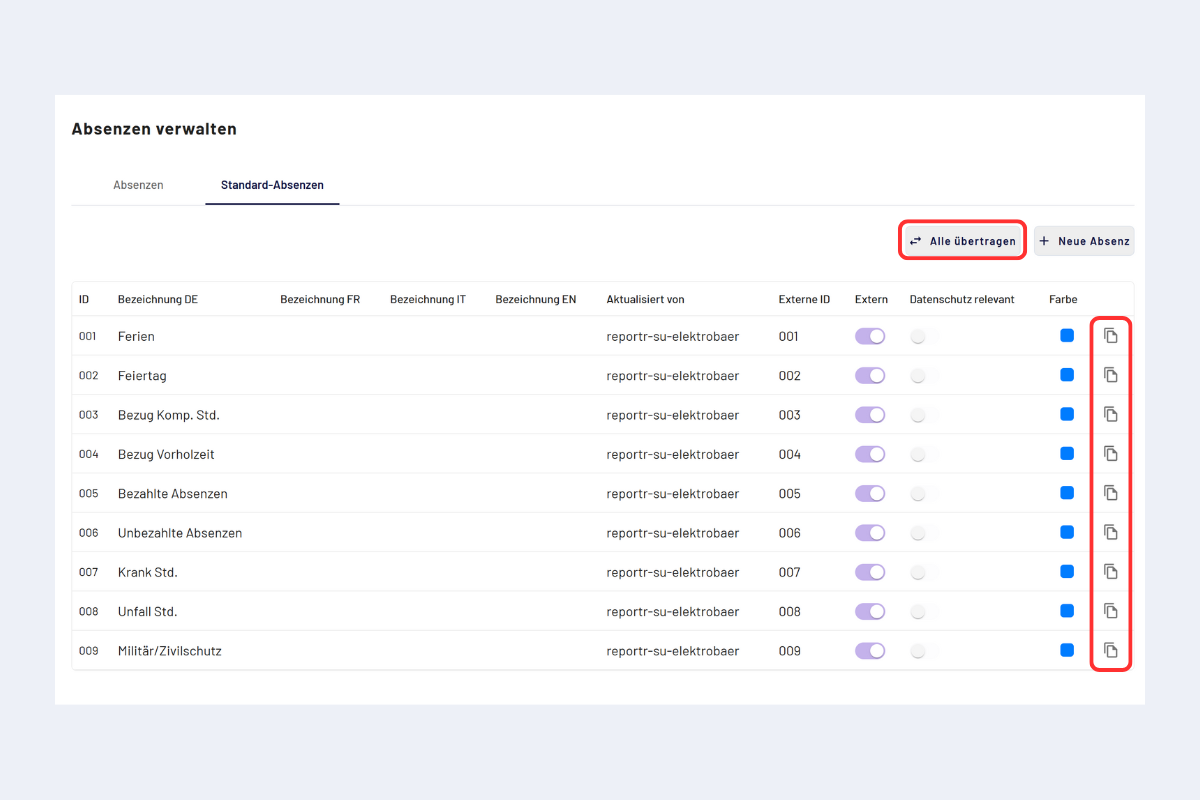Select the Unfall Std. row name
Image resolution: width=1200 pixels, height=800 pixels.
click(x=147, y=611)
